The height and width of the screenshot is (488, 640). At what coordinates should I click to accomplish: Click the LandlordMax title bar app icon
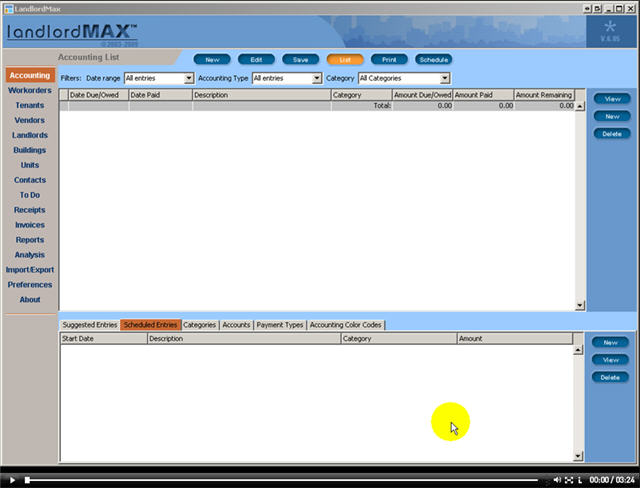coord(9,9)
